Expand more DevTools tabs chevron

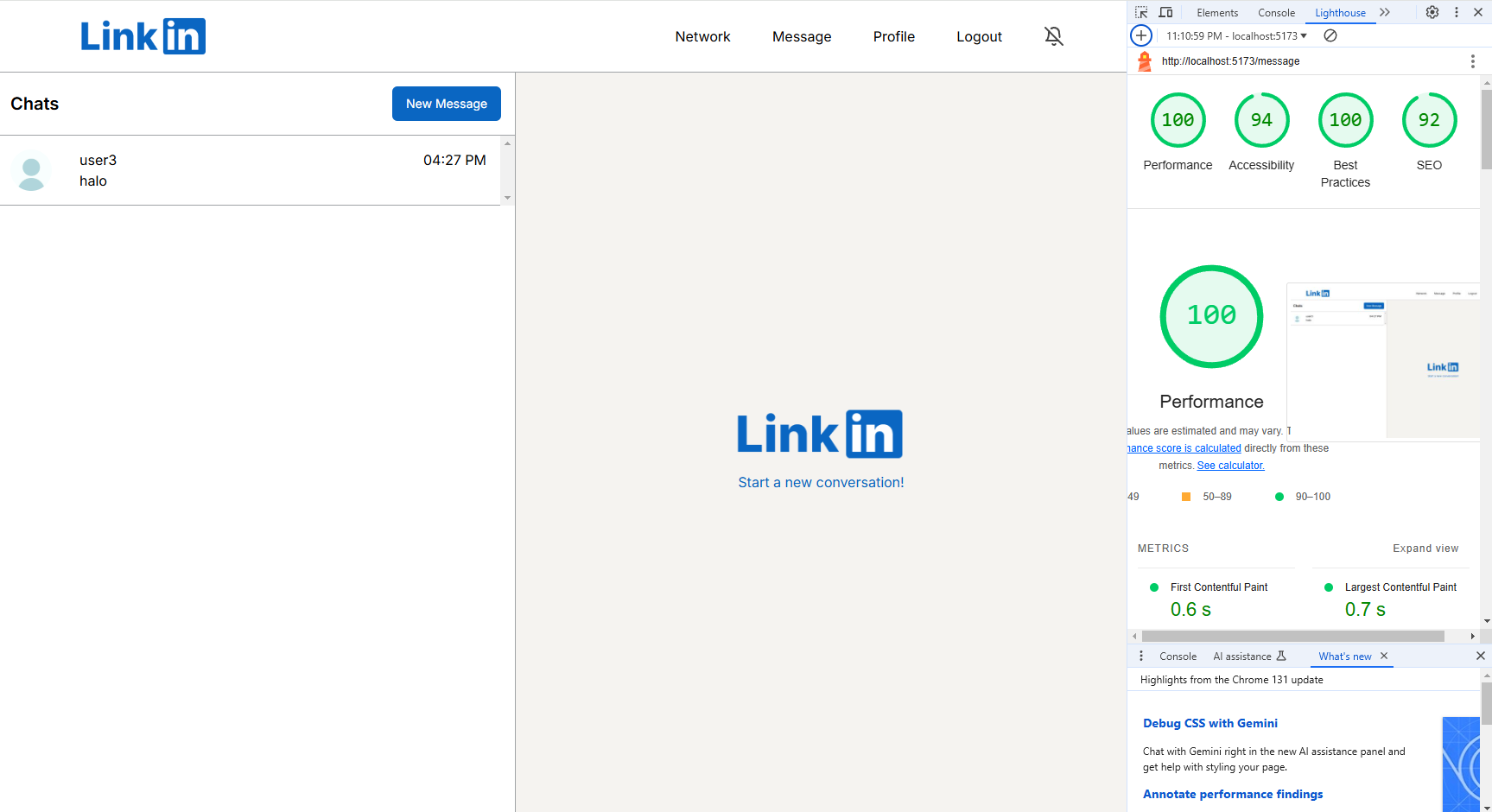click(1385, 12)
